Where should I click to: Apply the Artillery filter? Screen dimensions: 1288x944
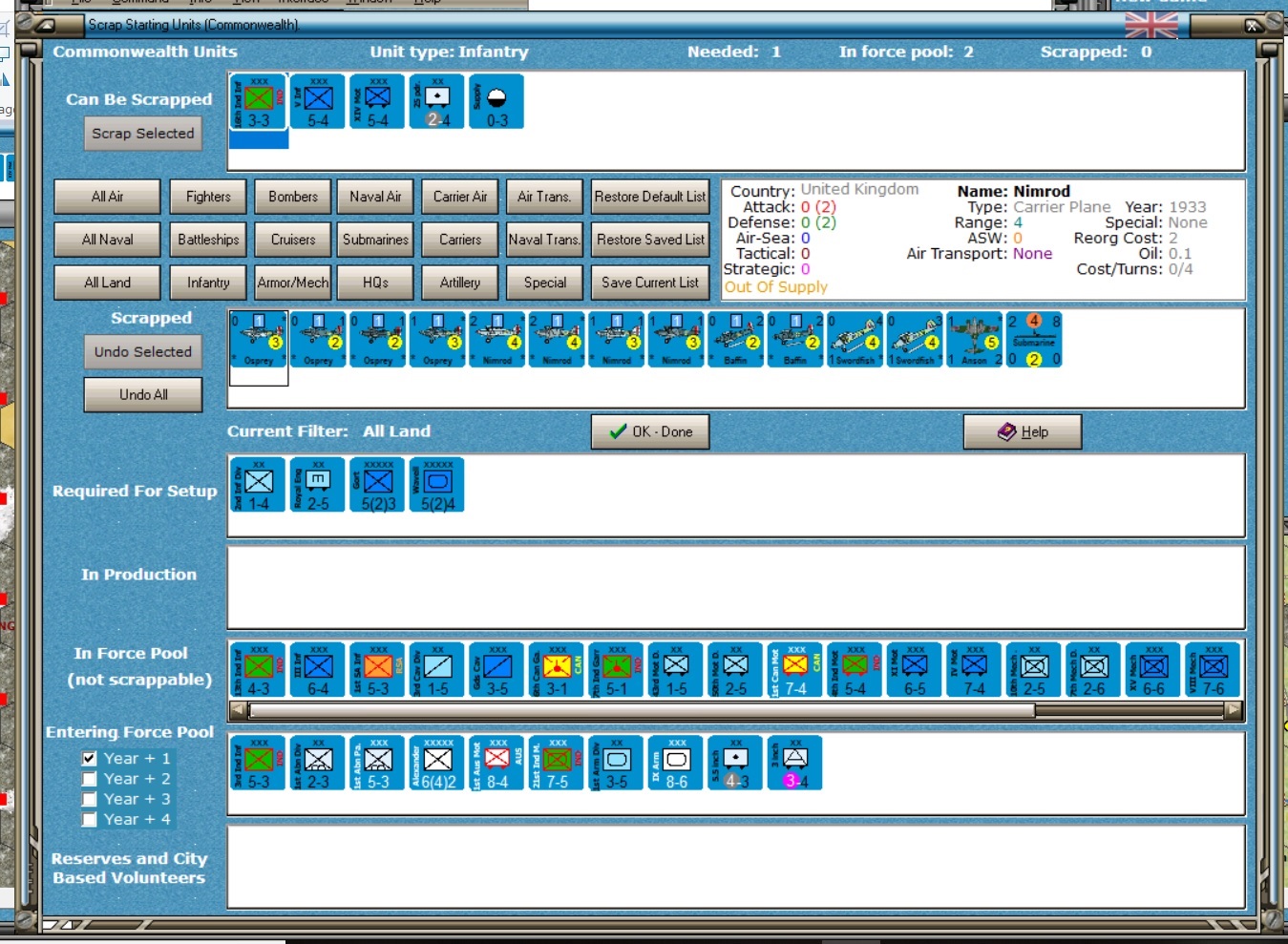[460, 283]
